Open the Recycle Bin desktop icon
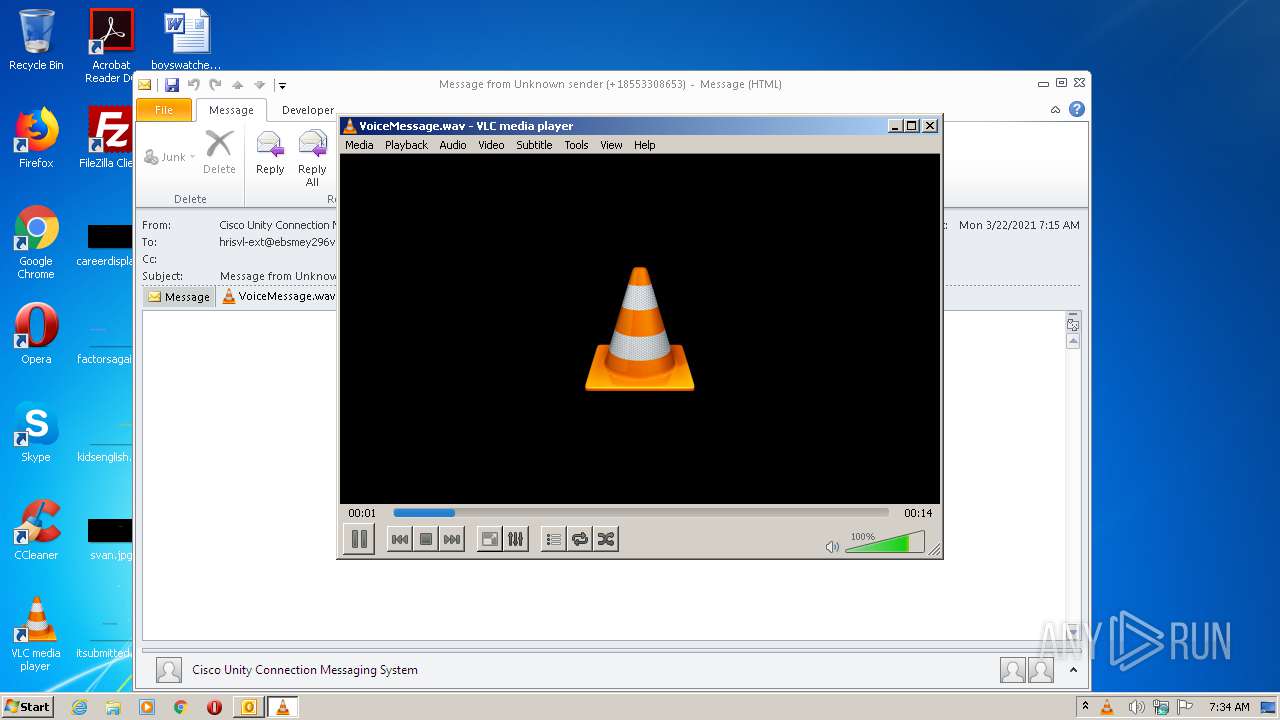This screenshot has height=720, width=1280. point(36,40)
